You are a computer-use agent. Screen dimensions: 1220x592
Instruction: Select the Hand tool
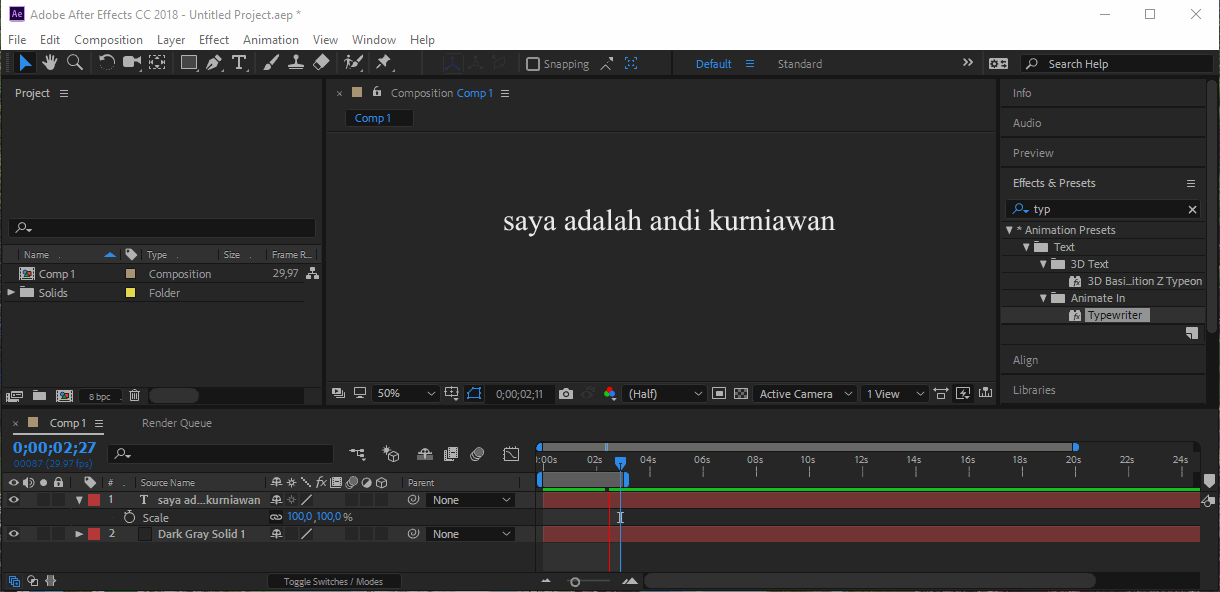[49, 62]
